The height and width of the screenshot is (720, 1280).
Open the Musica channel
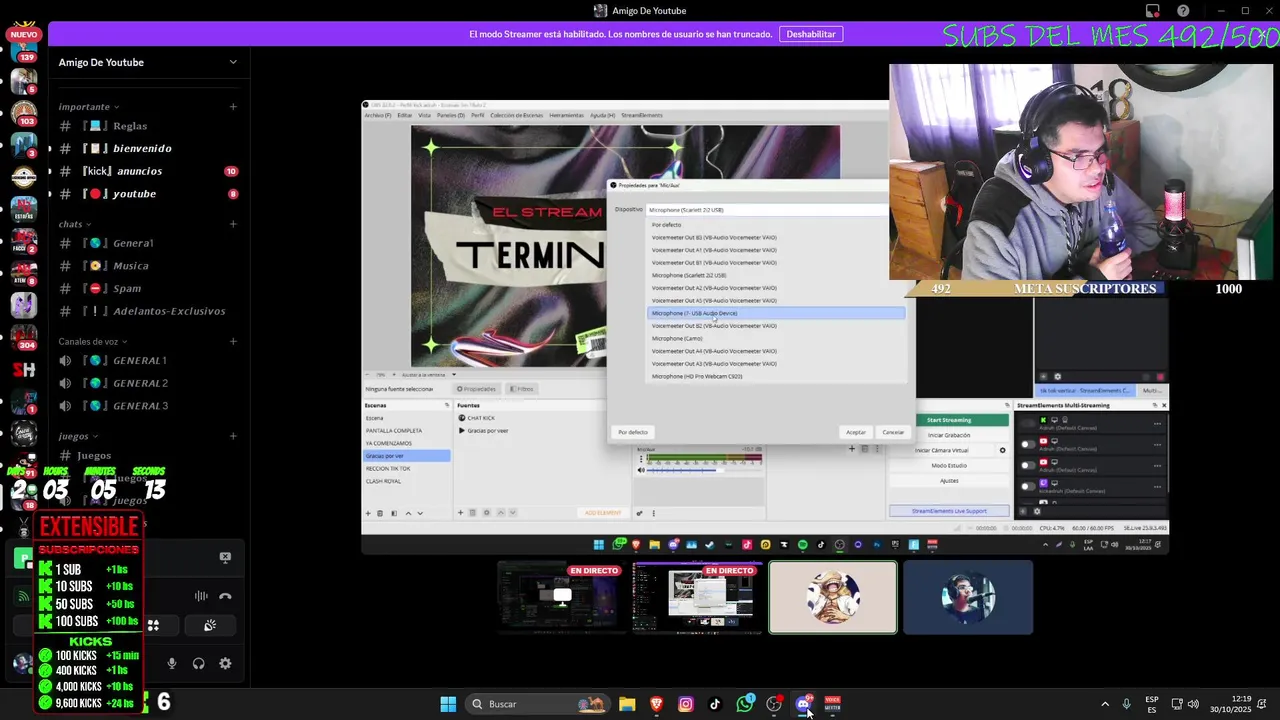pyautogui.click(x=148, y=266)
